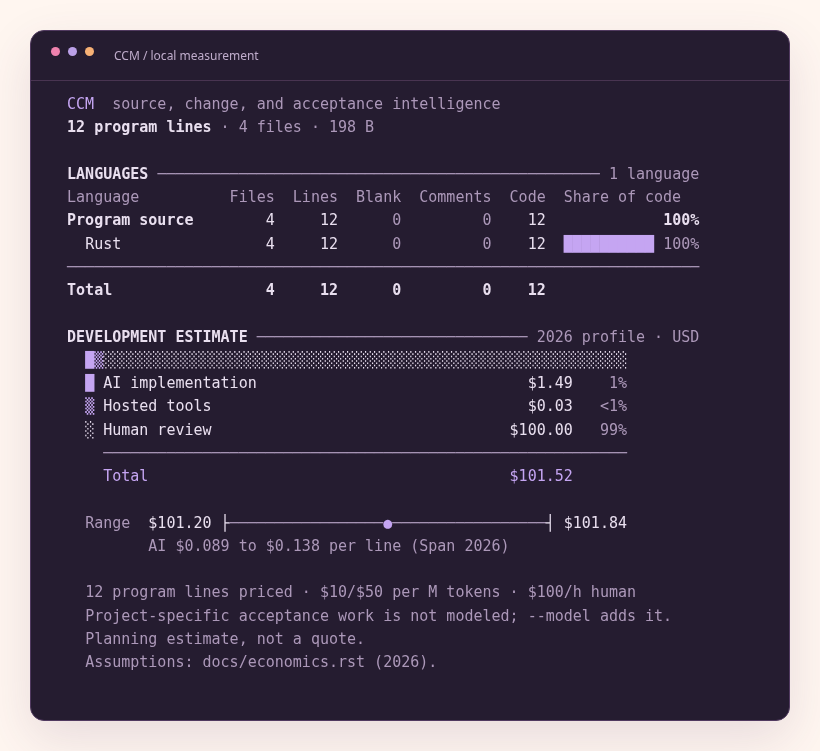Click the 'Total' label in languages table

pos(89,290)
